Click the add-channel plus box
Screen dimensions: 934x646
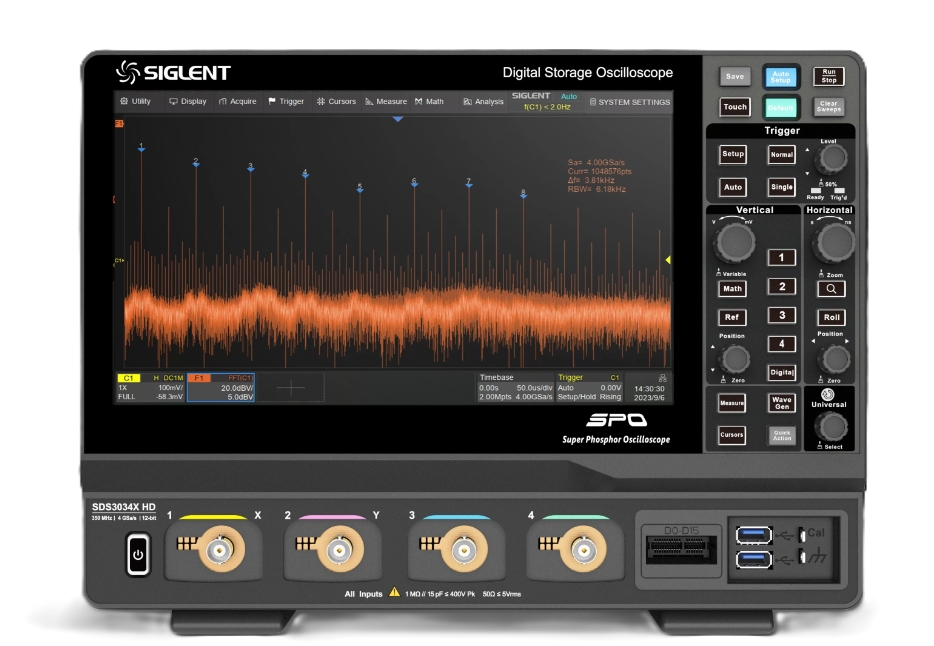[x=291, y=388]
